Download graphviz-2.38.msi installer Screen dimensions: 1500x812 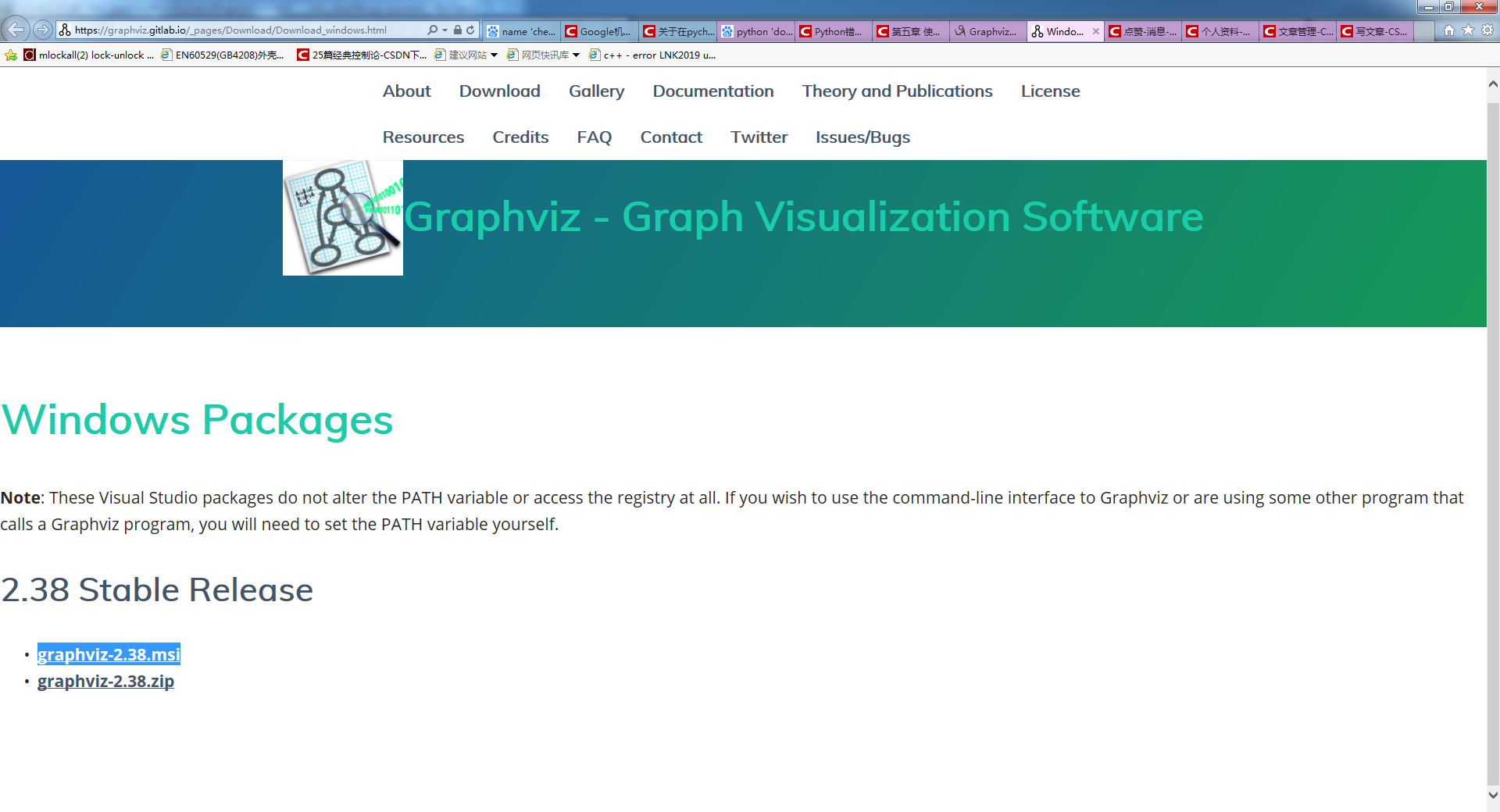[x=109, y=654]
